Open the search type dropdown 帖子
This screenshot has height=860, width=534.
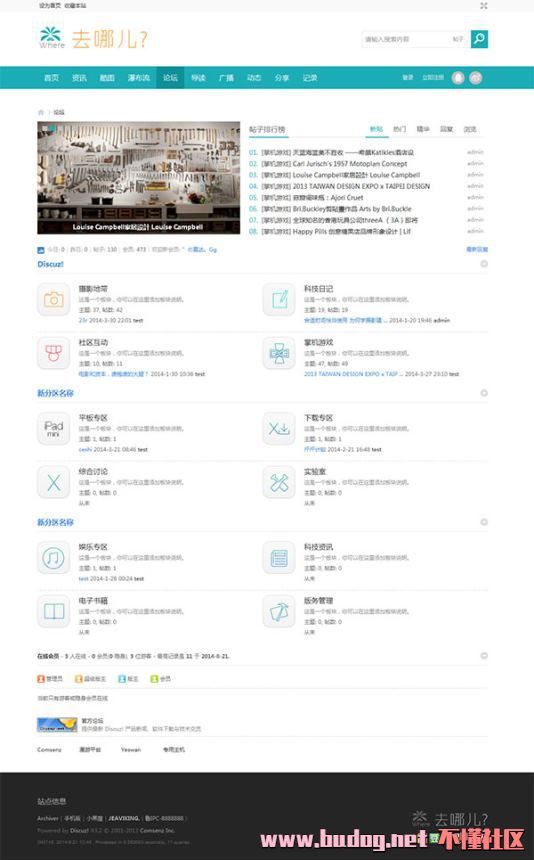click(x=458, y=39)
